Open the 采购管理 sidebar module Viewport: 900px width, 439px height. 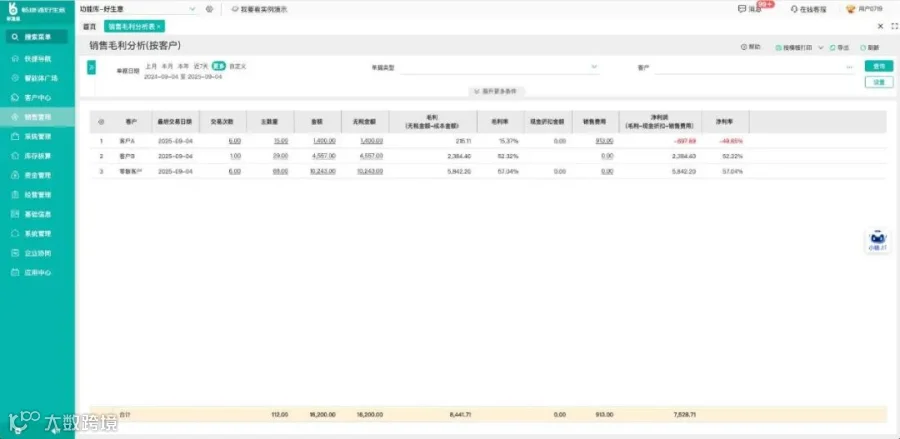tap(37, 137)
